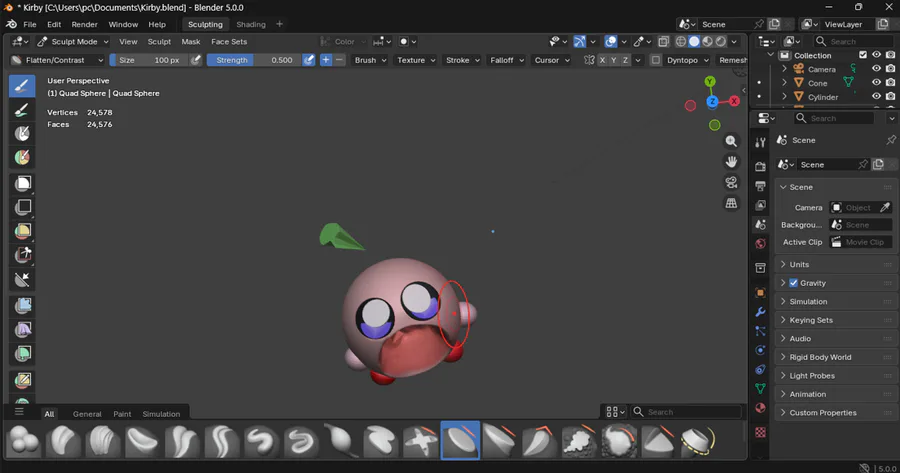Toggle Z axis symmetry button
This screenshot has width=900, height=473.
click(625, 60)
